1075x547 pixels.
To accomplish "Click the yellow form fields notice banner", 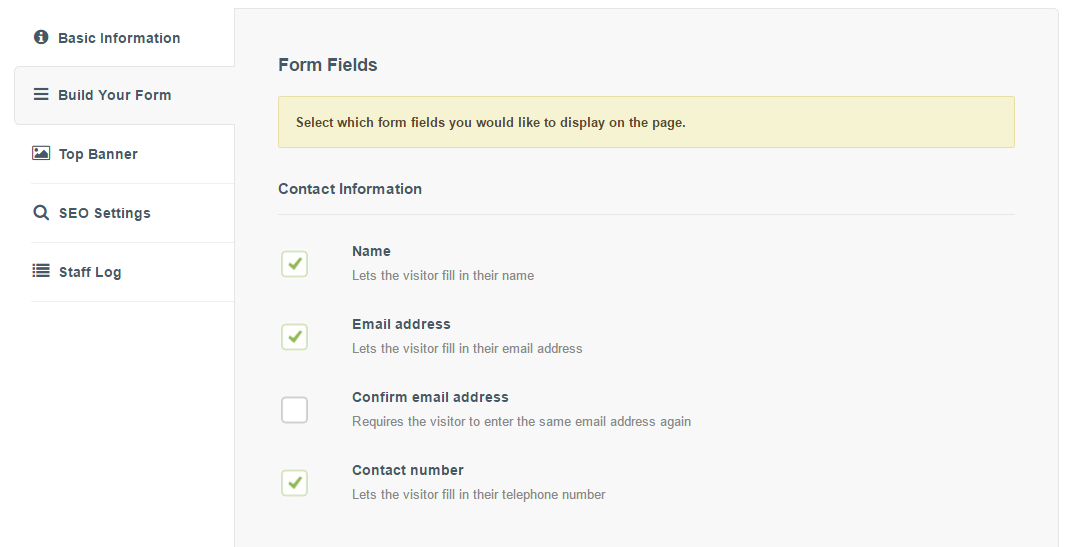I will [x=646, y=122].
